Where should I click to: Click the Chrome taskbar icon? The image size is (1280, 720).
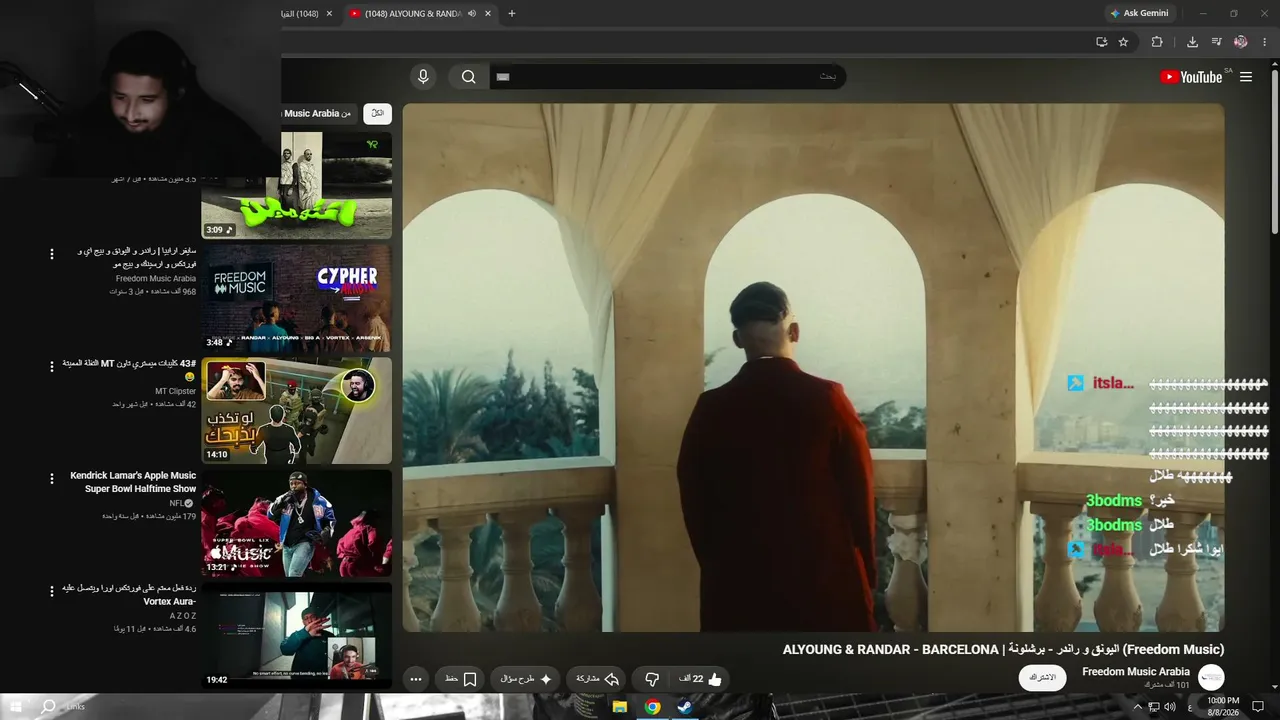(652, 706)
